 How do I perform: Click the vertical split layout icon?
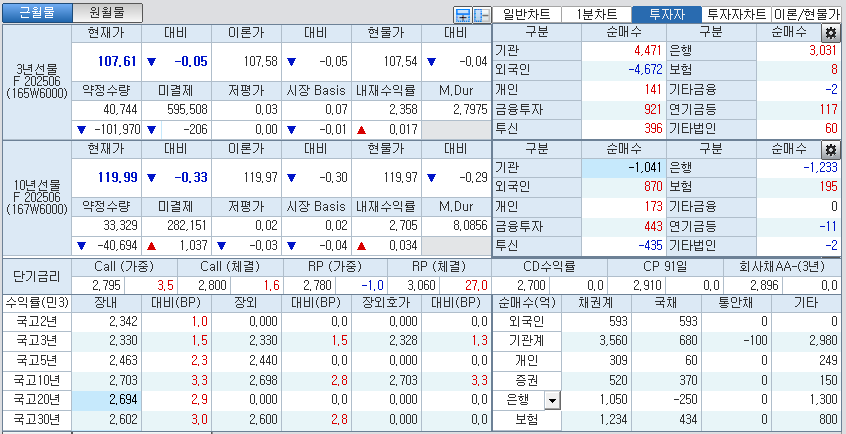(481, 15)
